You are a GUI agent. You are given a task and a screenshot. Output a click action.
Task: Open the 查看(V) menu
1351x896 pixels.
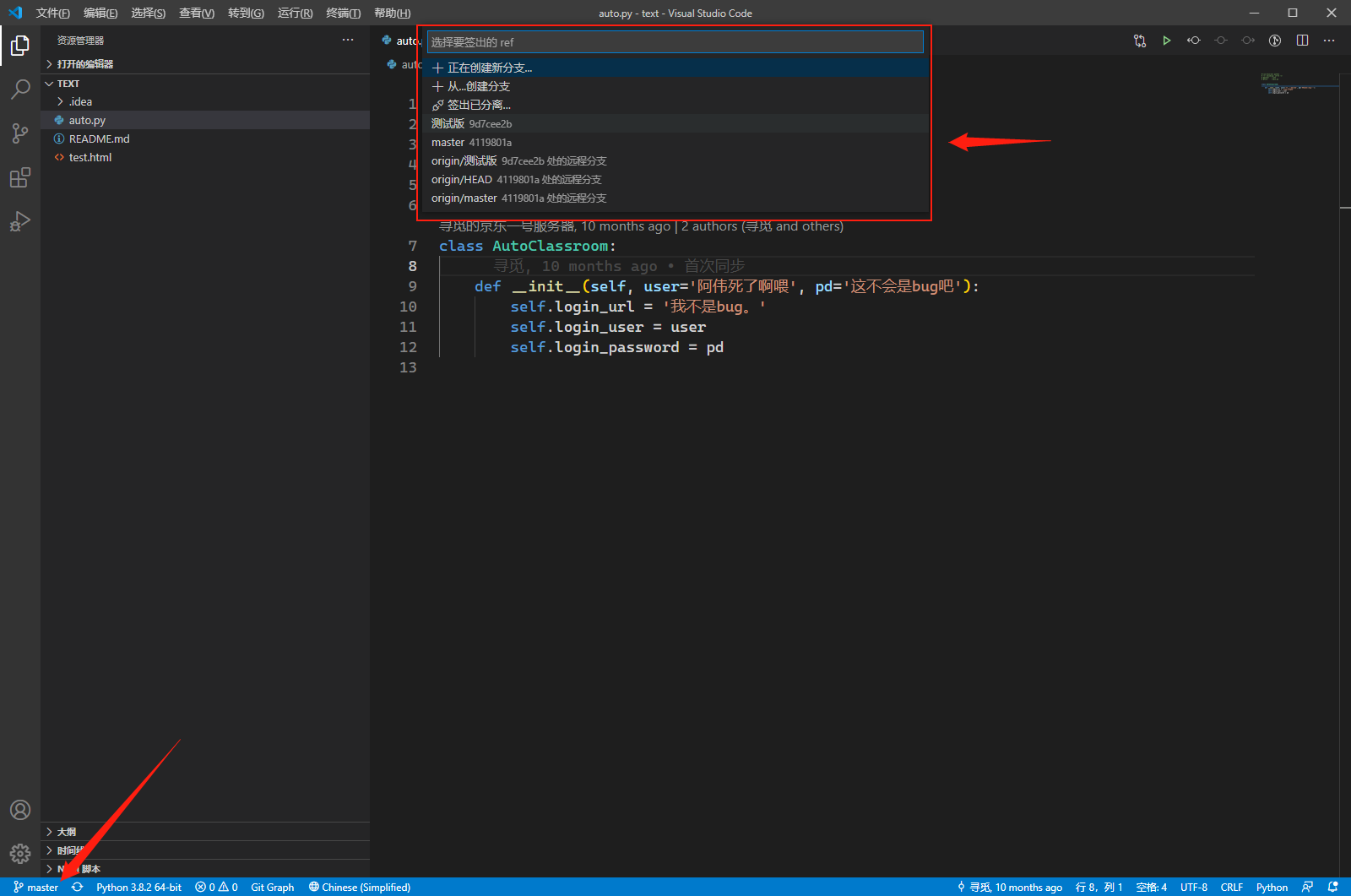coord(197,13)
